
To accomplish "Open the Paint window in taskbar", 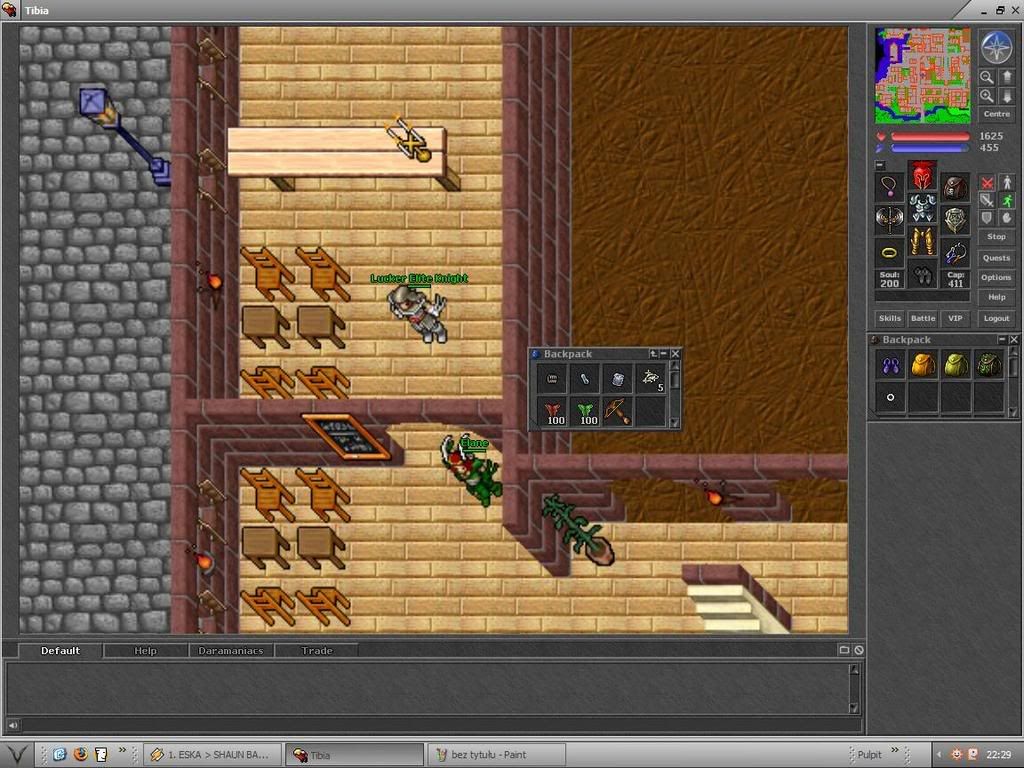I will (496, 754).
